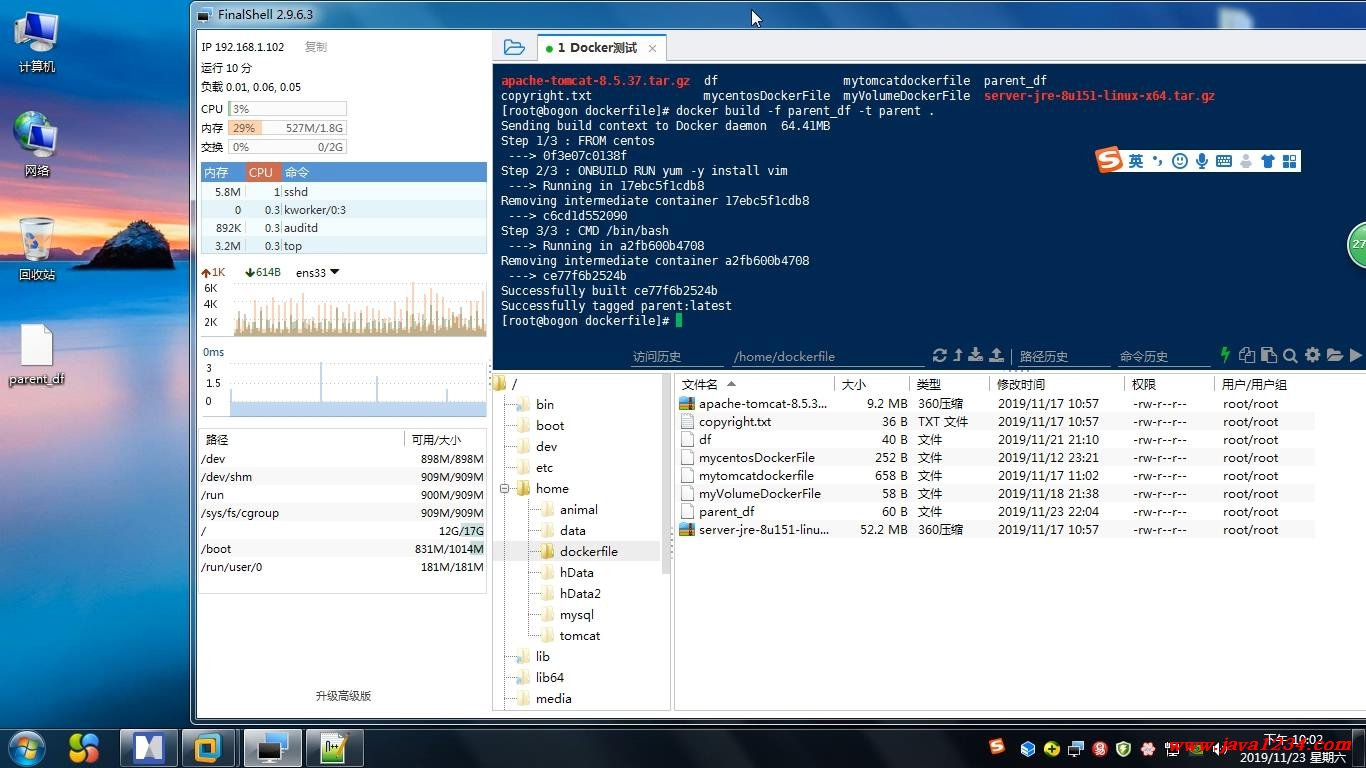Click the paste icon in terminal toolbar
This screenshot has height=768, width=1366.
tap(1269, 355)
